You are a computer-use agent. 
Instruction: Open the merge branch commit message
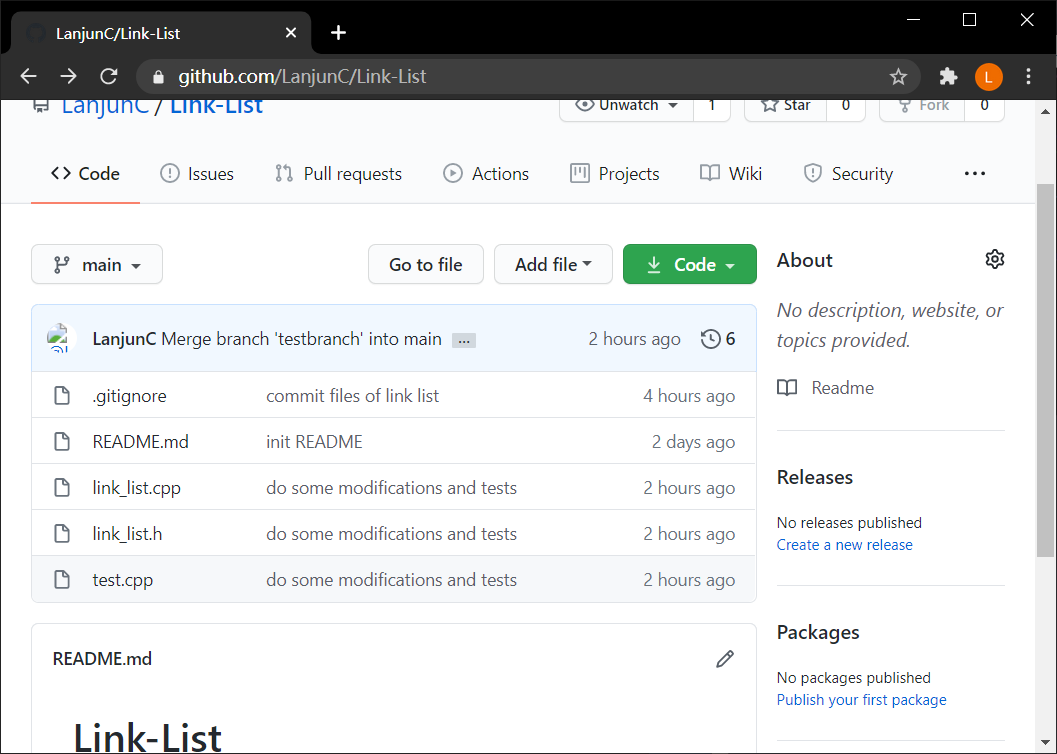tap(301, 339)
